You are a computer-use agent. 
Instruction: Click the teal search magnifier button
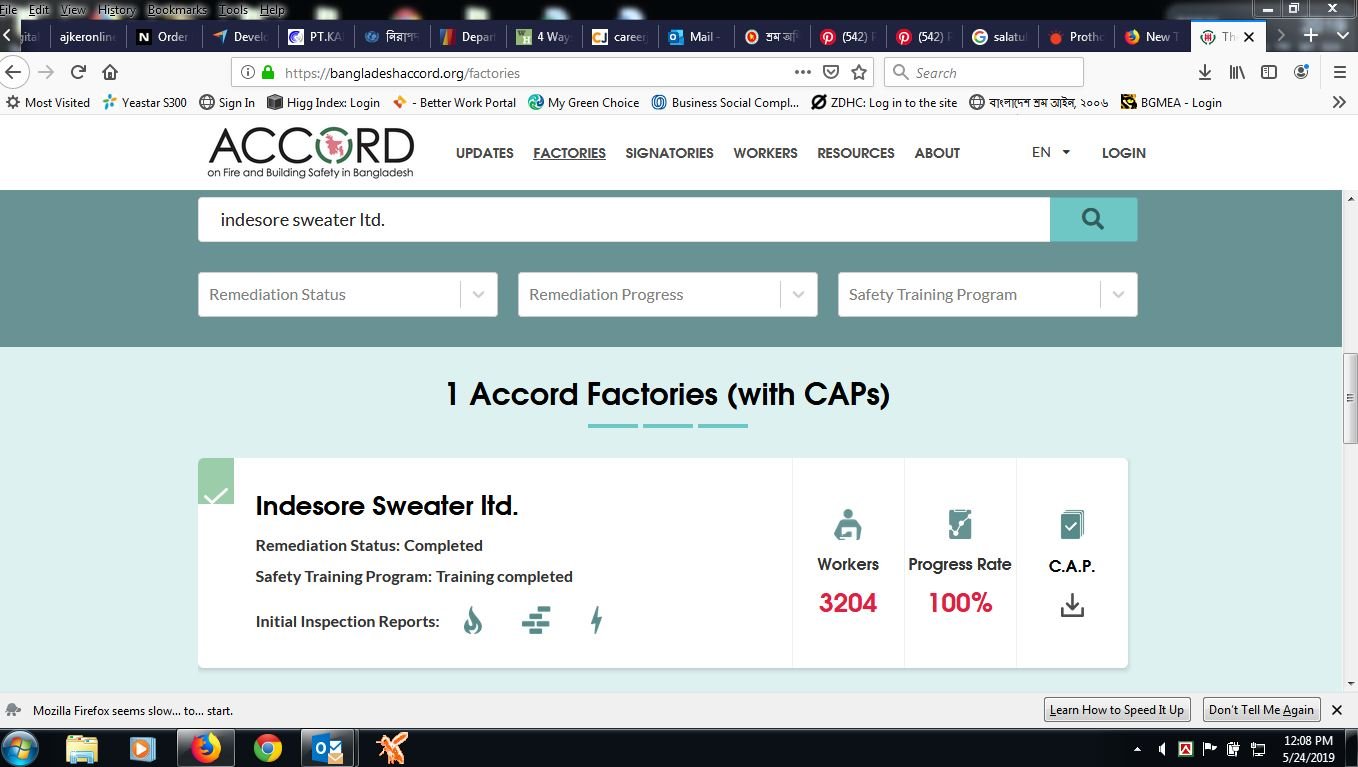coord(1093,219)
